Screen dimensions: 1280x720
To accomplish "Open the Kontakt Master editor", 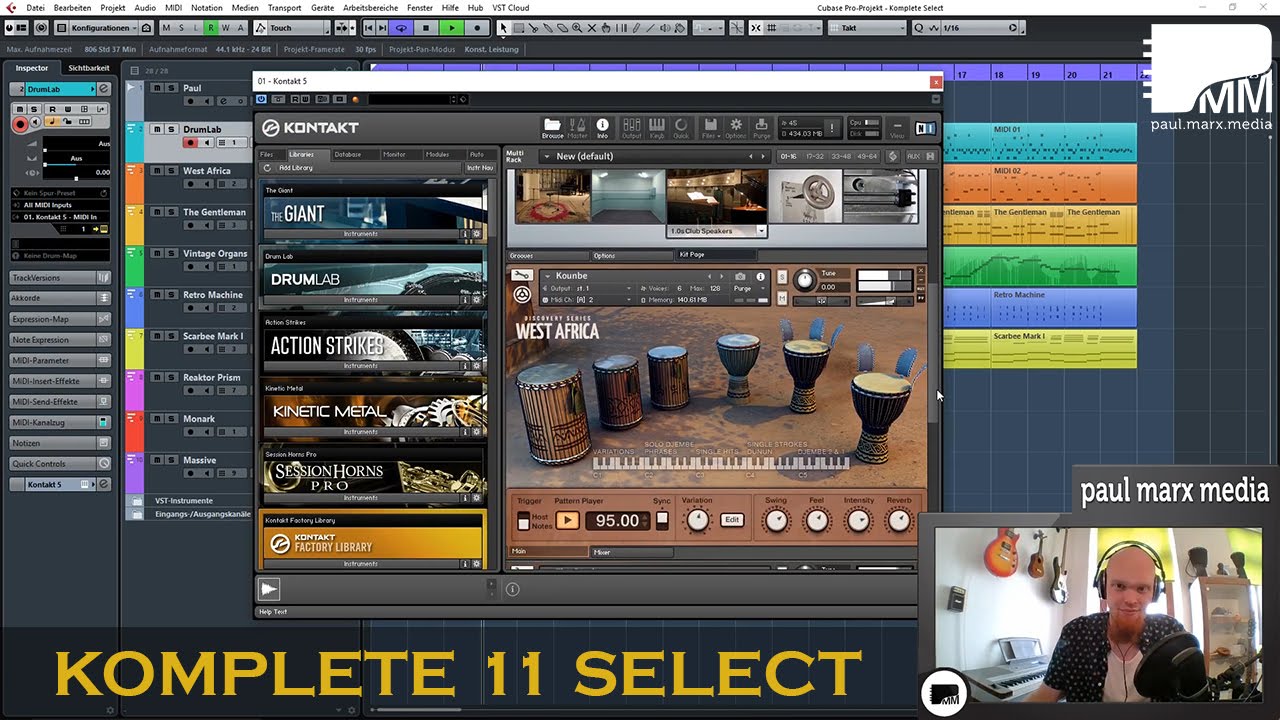I will tap(577, 128).
